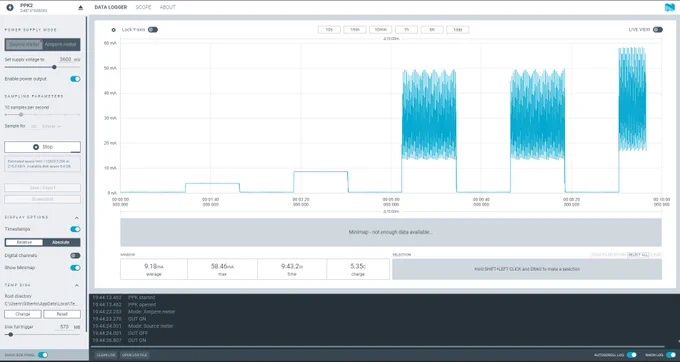Toggle Show Log switch
680x362 pixels.
(671, 355)
